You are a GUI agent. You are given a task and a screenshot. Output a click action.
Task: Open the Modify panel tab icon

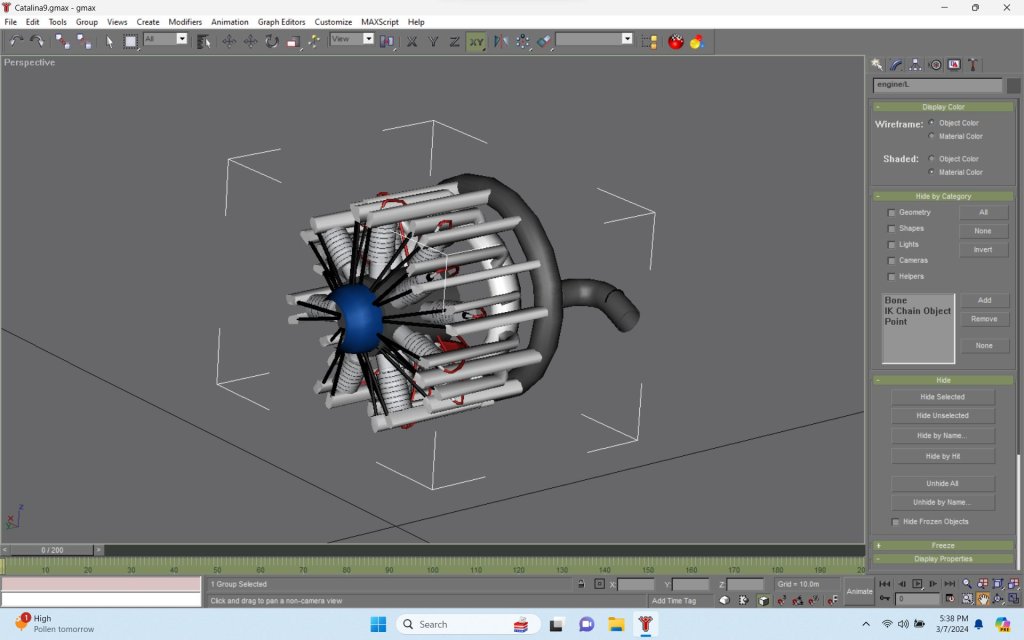point(897,65)
